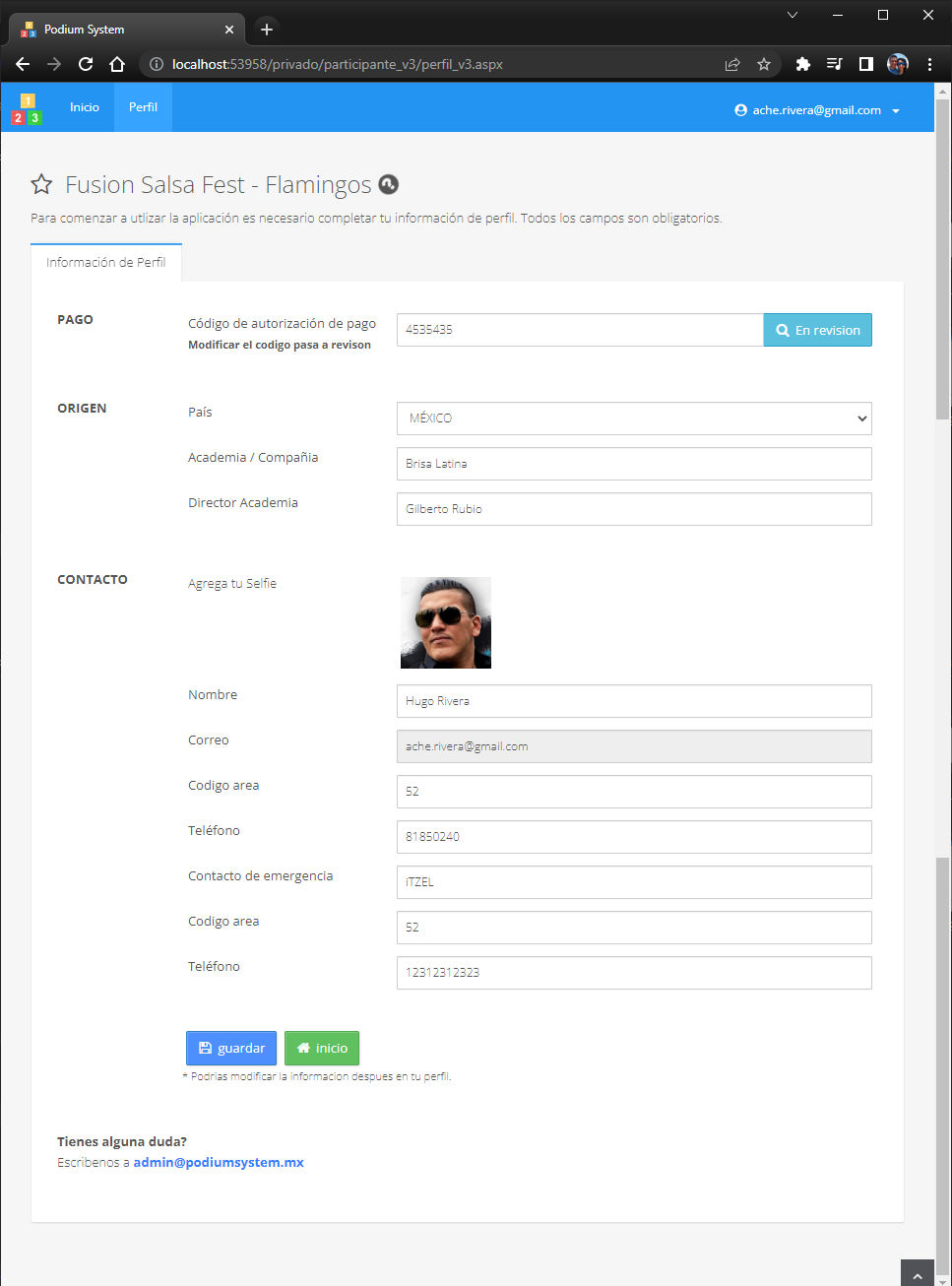
Task: Reload the page with the refresh icon
Action: (x=86, y=64)
